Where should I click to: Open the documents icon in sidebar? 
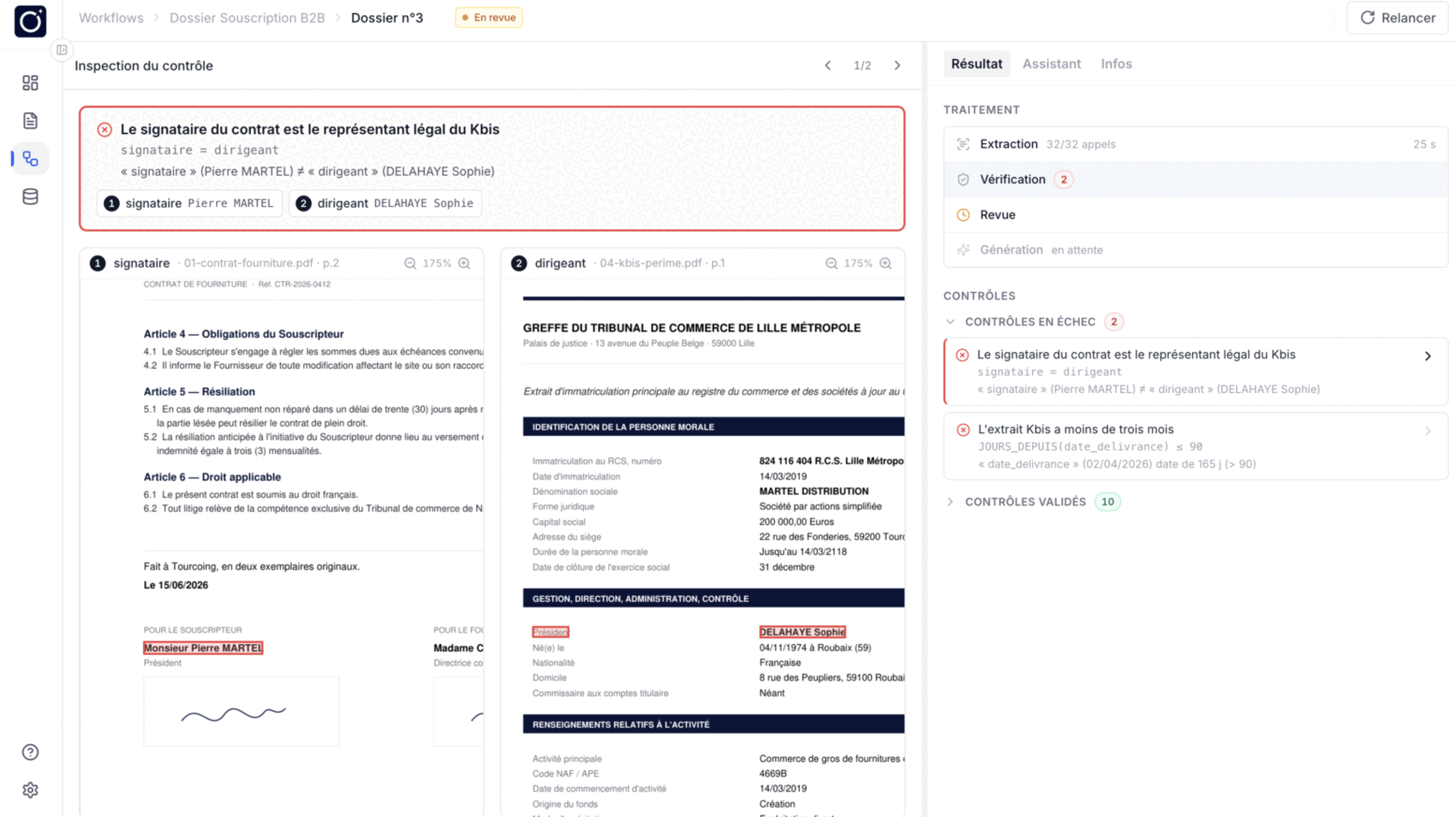(x=30, y=121)
